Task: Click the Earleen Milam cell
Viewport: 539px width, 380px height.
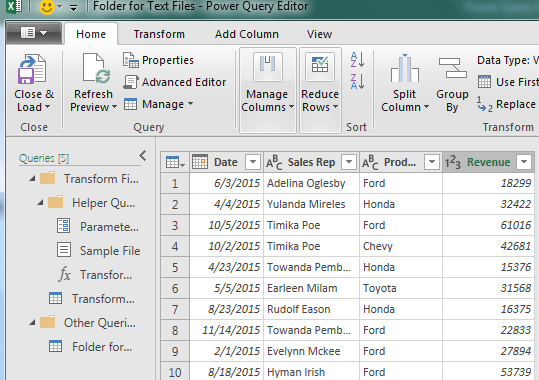Action: (311, 288)
